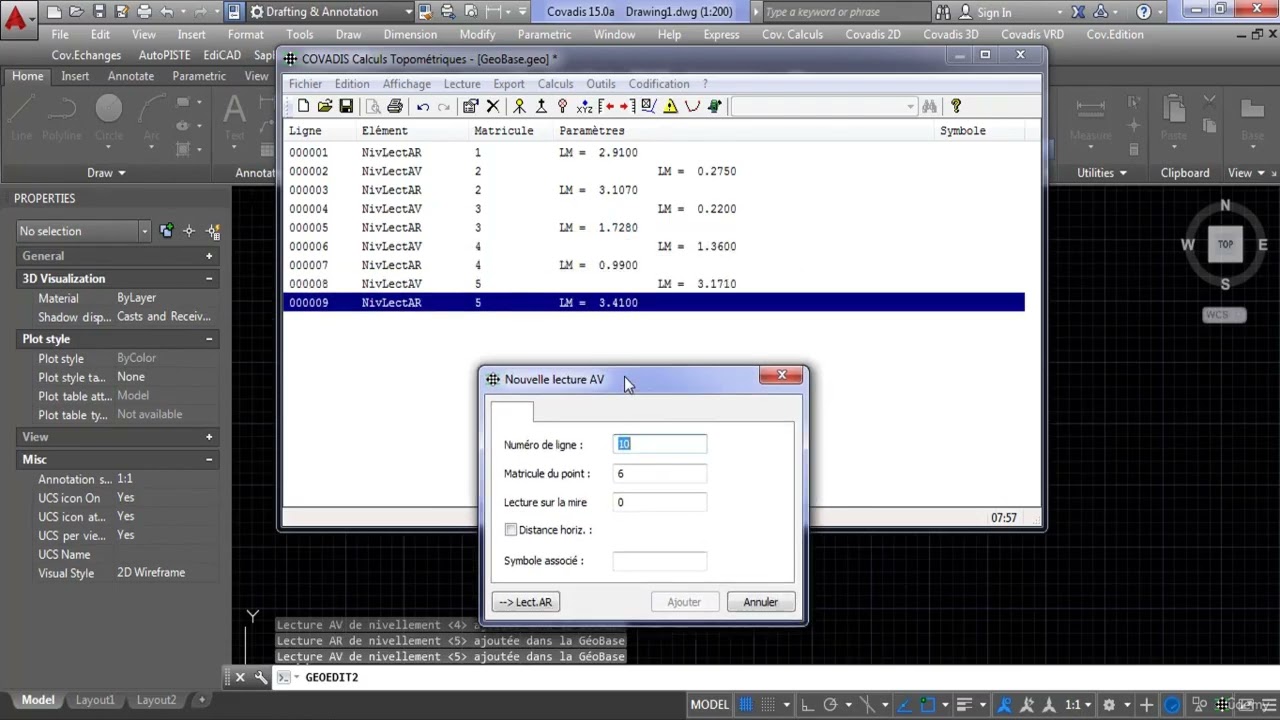This screenshot has width=1280, height=720.
Task: Click the Annuler button in dialog
Action: click(x=760, y=602)
